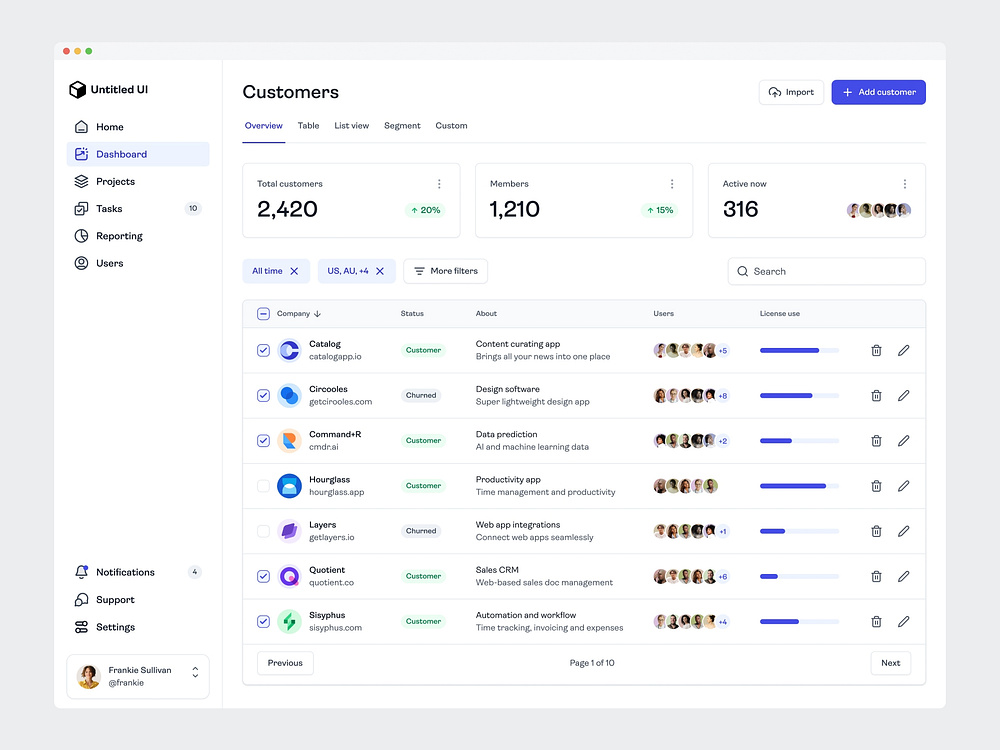Screen dimensions: 1000x750
Task: Switch to the Table tab
Action: tap(308, 125)
